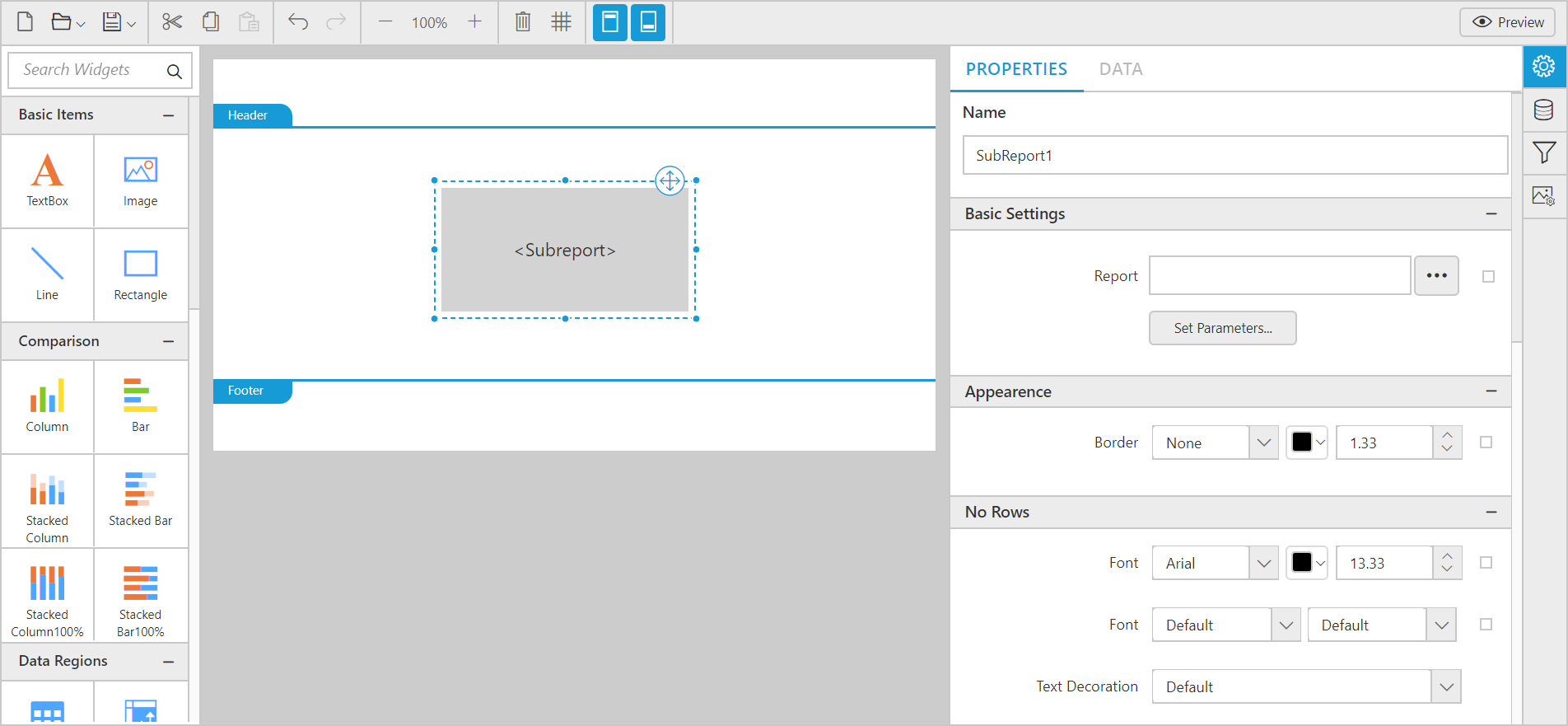Toggle the Arial font row checkbox
The width and height of the screenshot is (1568, 726).
1486,563
